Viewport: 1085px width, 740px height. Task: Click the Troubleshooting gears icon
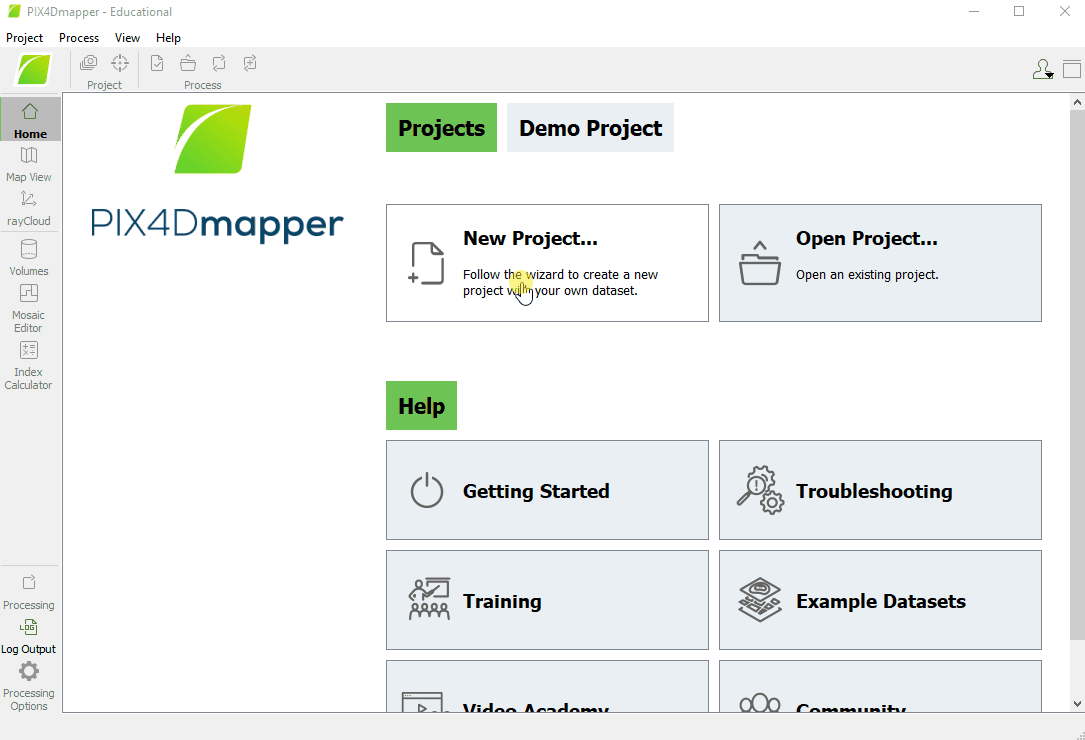[x=760, y=490]
